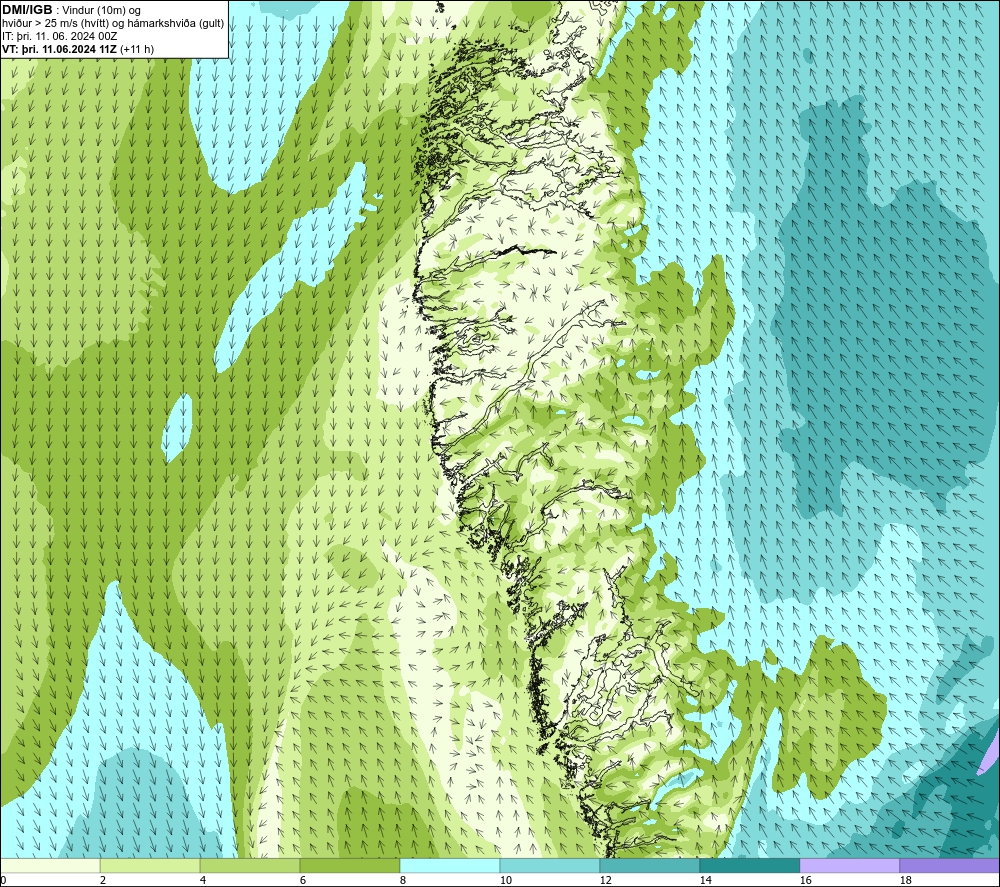Screen dimensions: 1000x887
Task: Select the darker green 6–8 m/s colour band
Action: pyautogui.click(x=349, y=865)
